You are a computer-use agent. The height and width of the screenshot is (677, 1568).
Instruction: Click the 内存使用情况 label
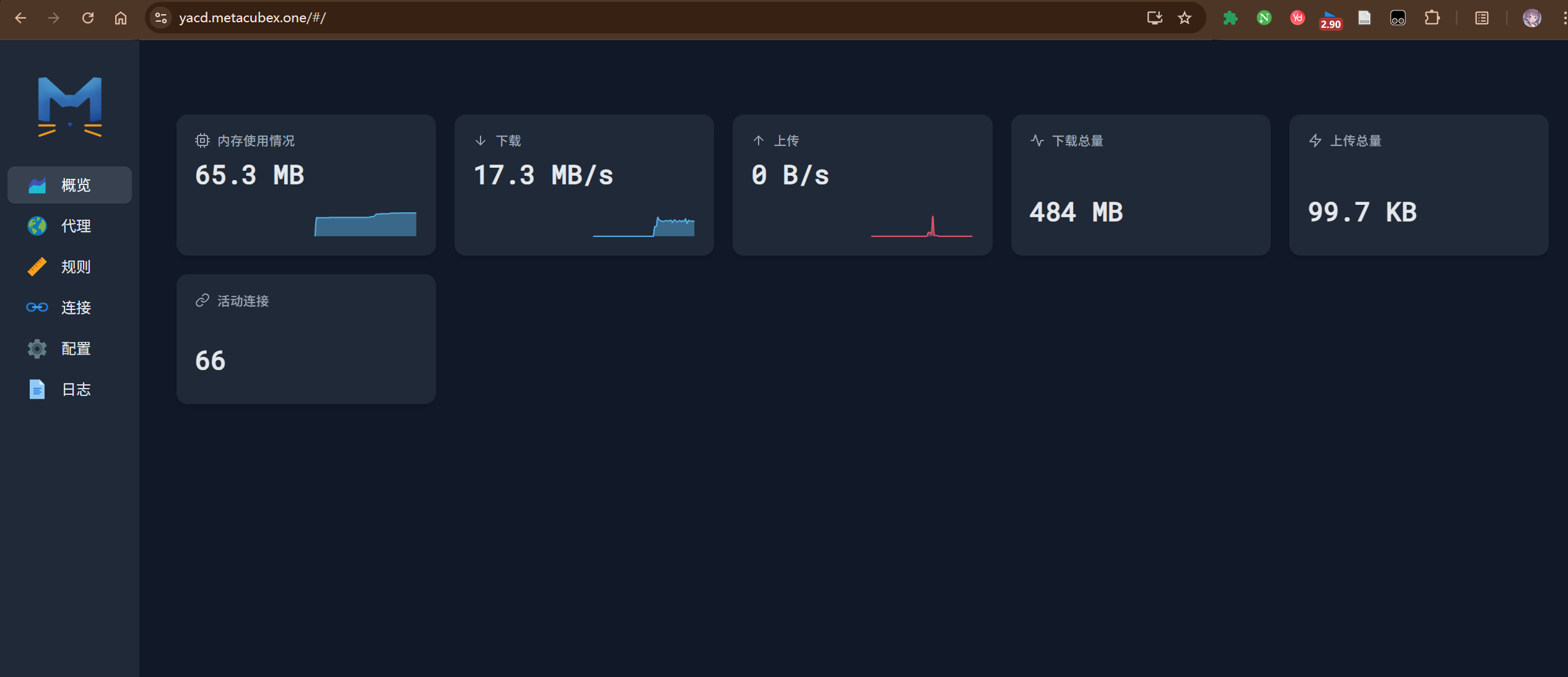tap(256, 140)
